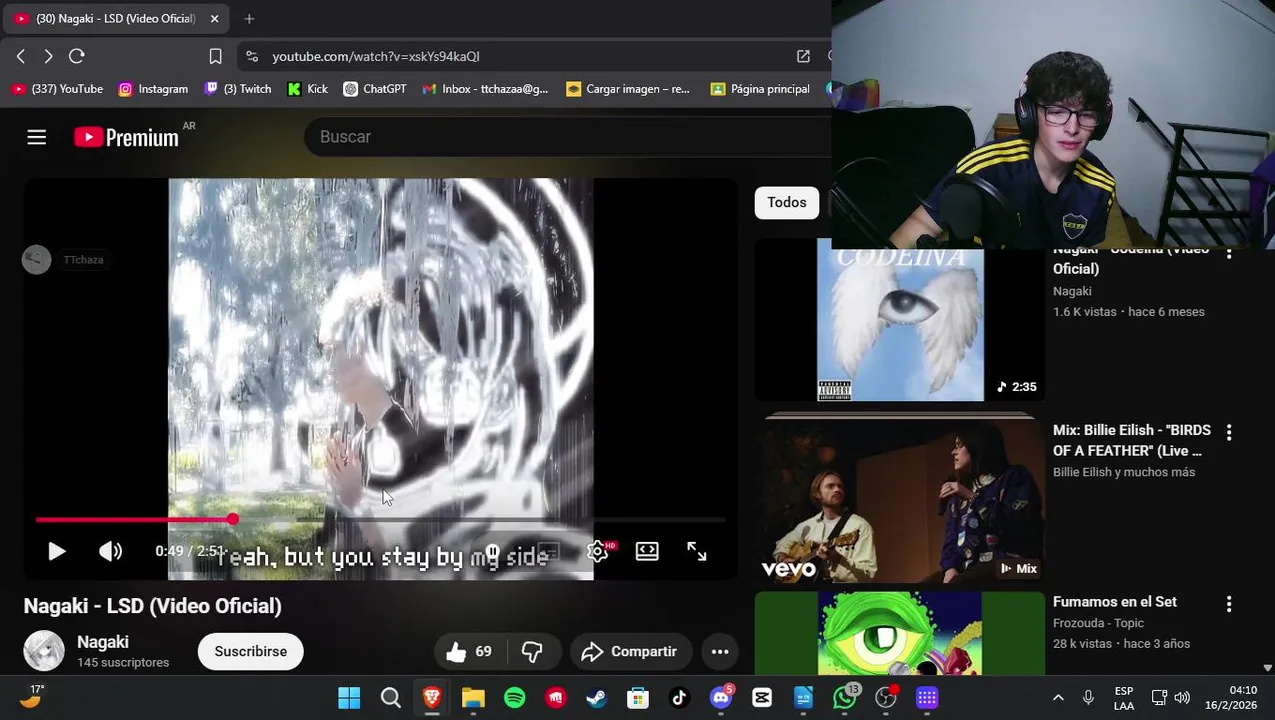Image resolution: width=1275 pixels, height=720 pixels.
Task: Open the YouTube bookmark
Action: point(58,89)
